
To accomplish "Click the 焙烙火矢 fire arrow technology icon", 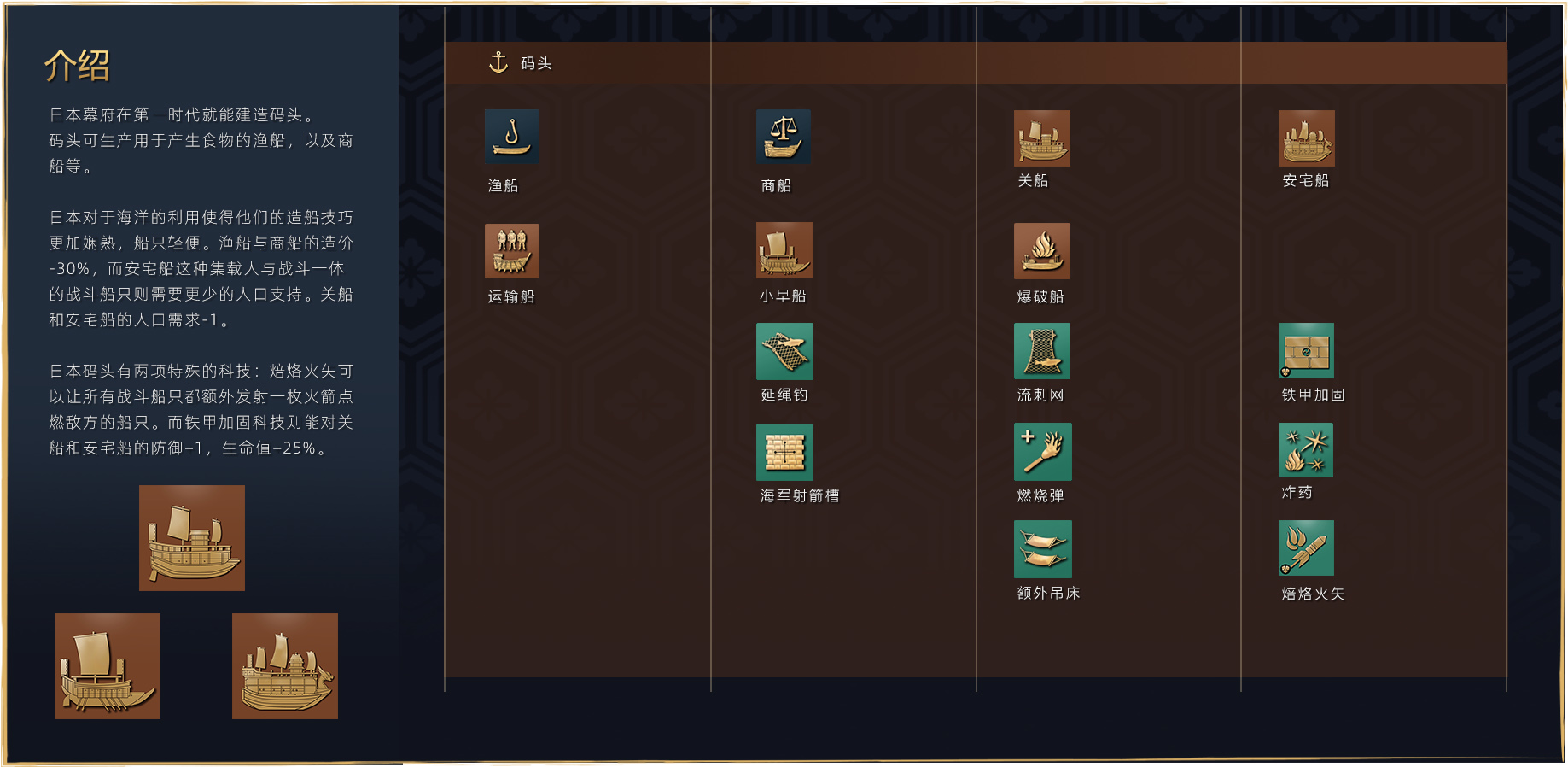I will tap(1306, 548).
